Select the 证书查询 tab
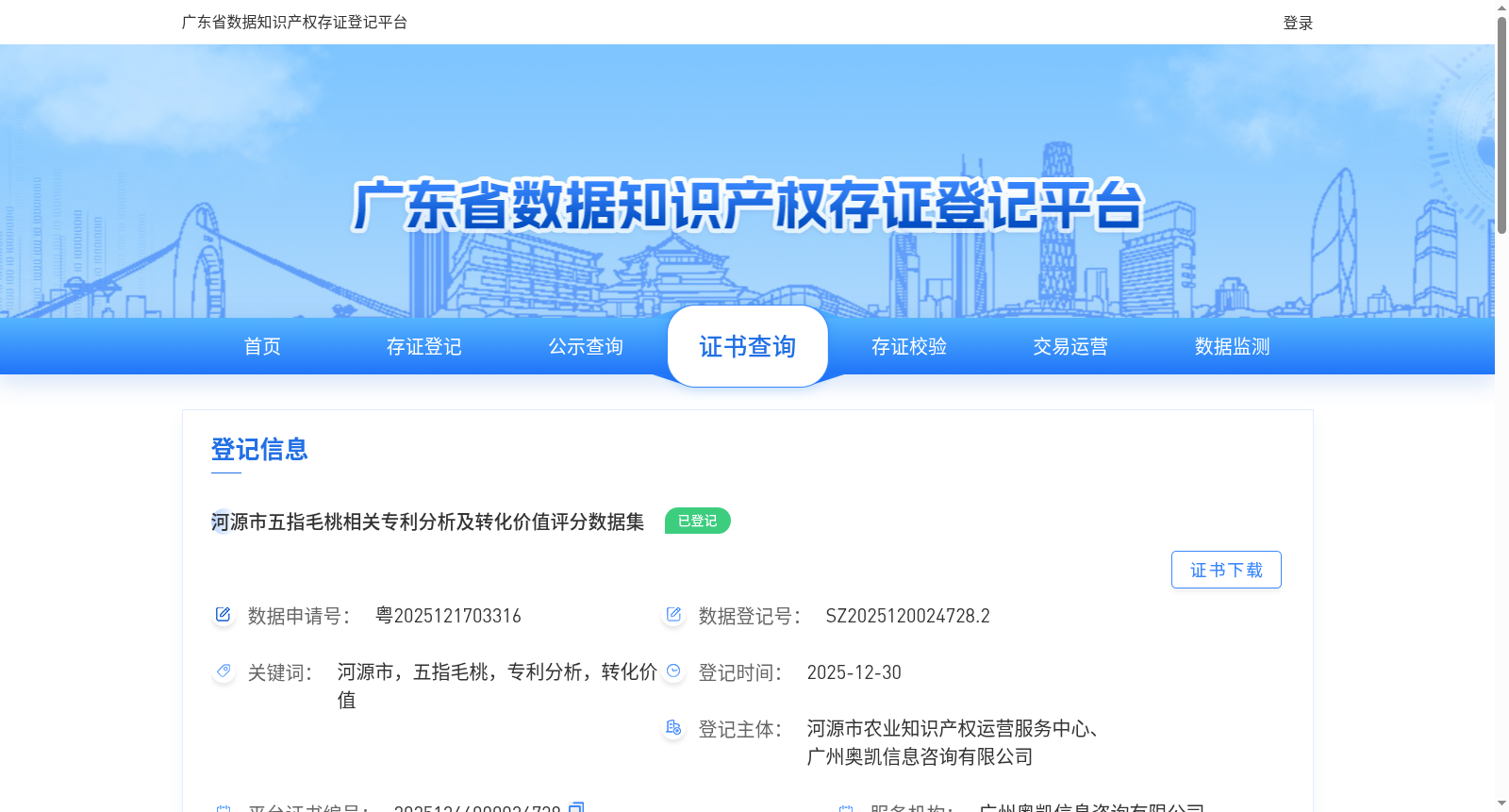Viewport: 1509px width, 812px height. (x=748, y=346)
